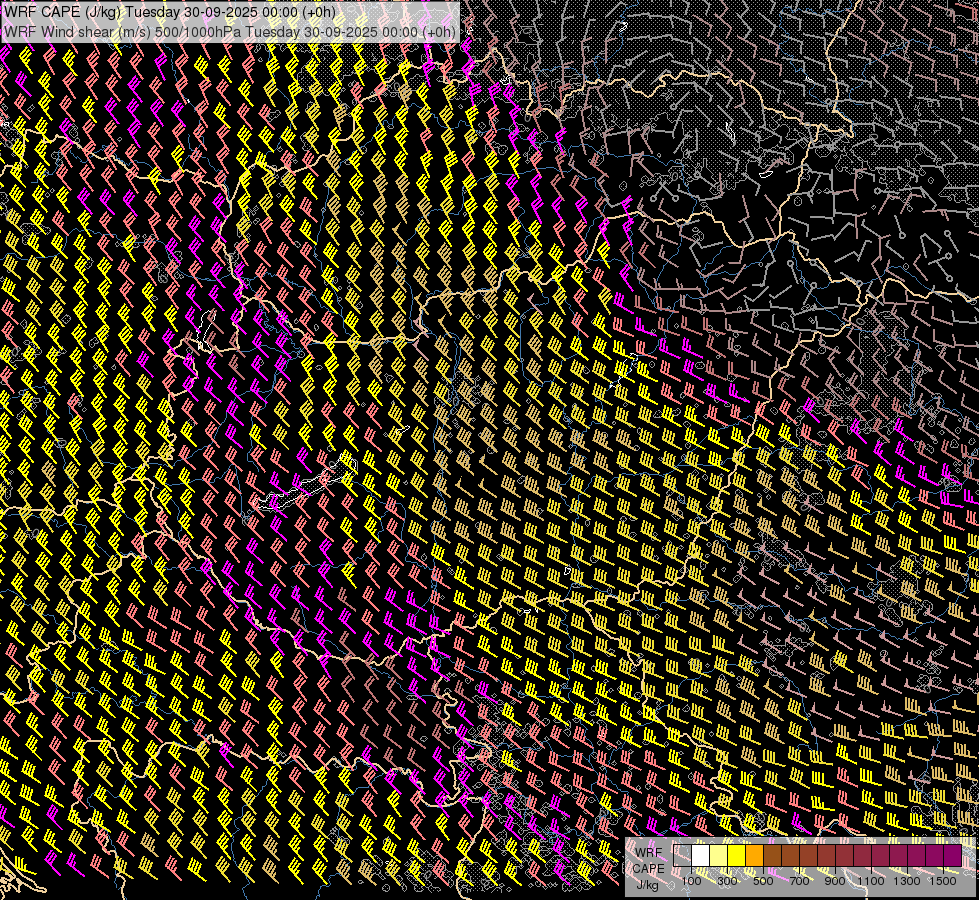Click the white CAPE legend swatch

(700, 856)
